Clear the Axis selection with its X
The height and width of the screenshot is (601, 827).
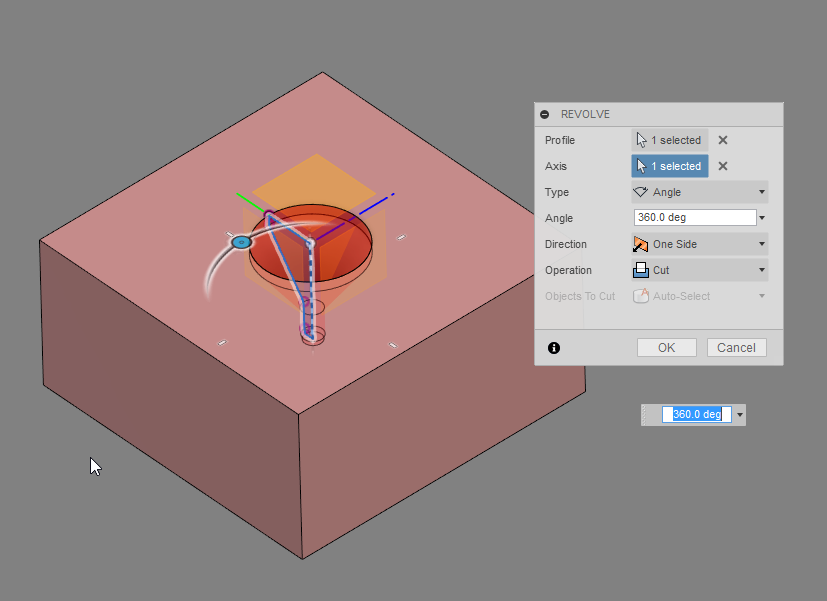coord(723,166)
